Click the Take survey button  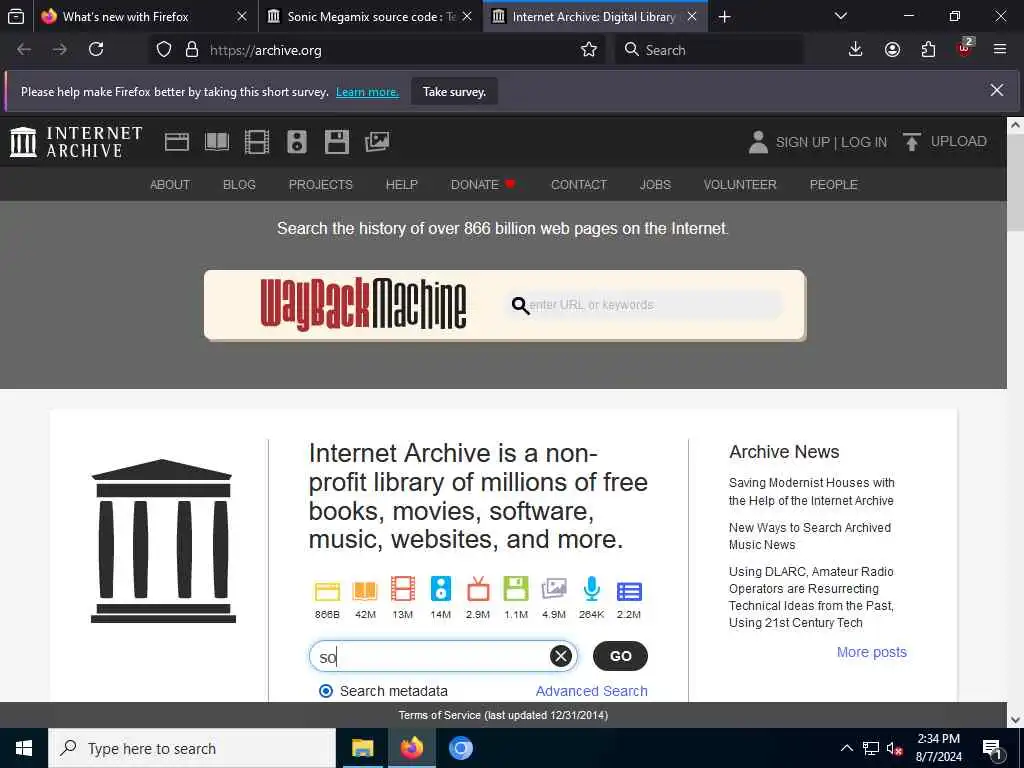(454, 91)
